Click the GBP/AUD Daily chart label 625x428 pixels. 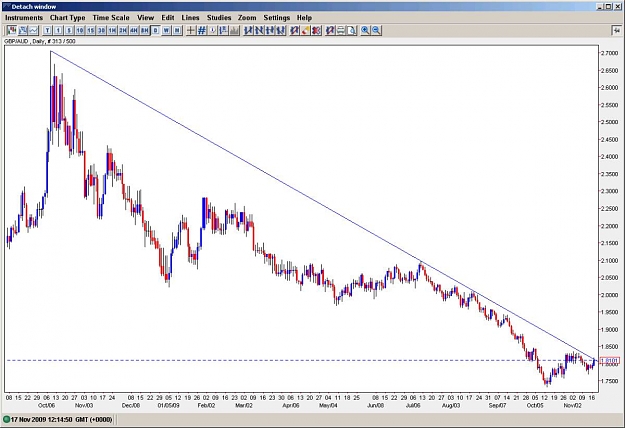pyautogui.click(x=40, y=41)
